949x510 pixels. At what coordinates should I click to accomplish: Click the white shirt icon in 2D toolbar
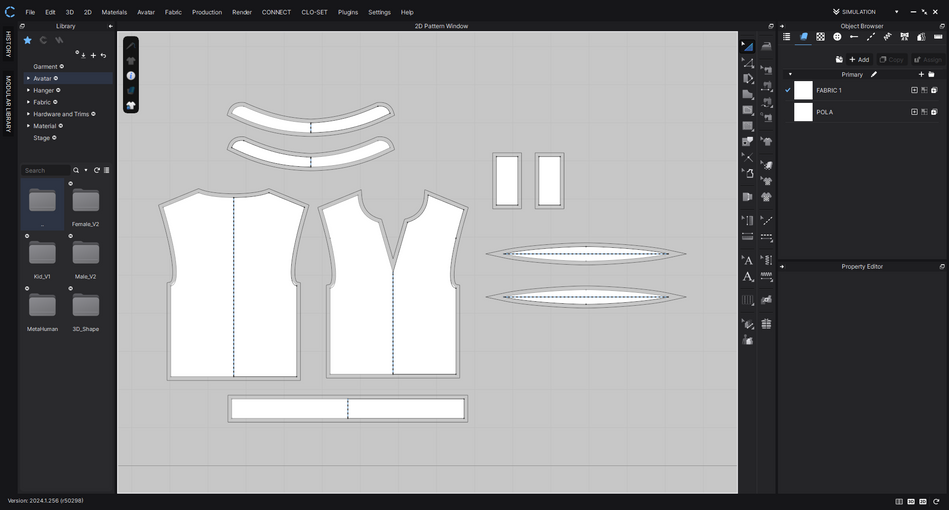click(131, 105)
